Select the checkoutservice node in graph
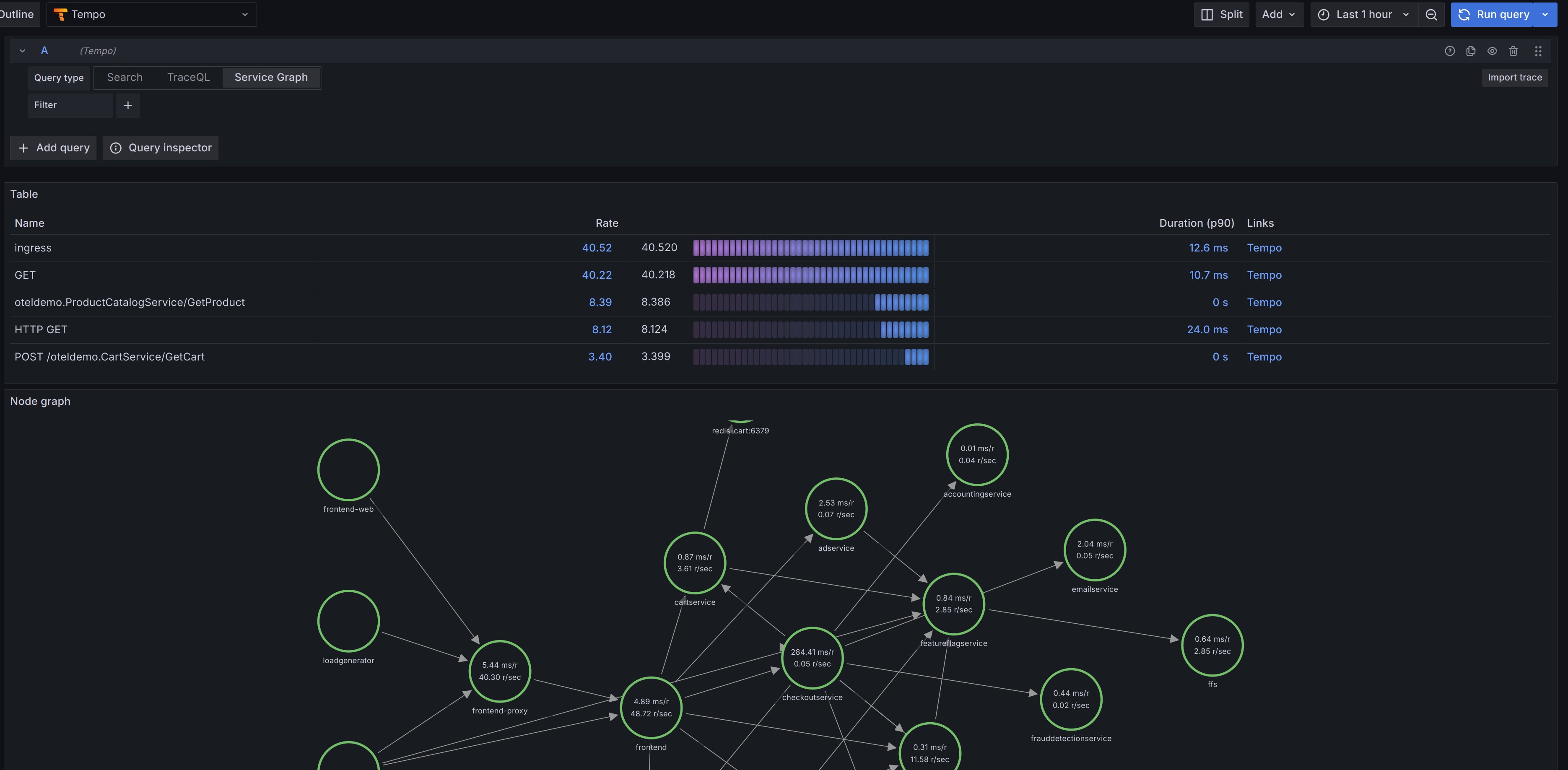The image size is (1568, 770). tap(812, 657)
